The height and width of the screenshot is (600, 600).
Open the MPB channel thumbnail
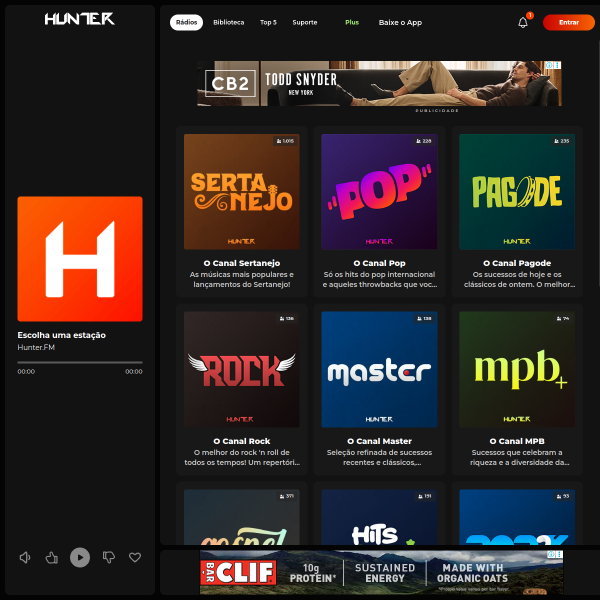(x=517, y=369)
